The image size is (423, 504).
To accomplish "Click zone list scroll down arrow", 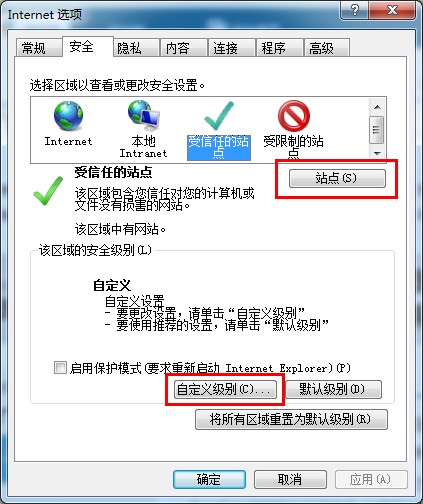I will click(377, 153).
